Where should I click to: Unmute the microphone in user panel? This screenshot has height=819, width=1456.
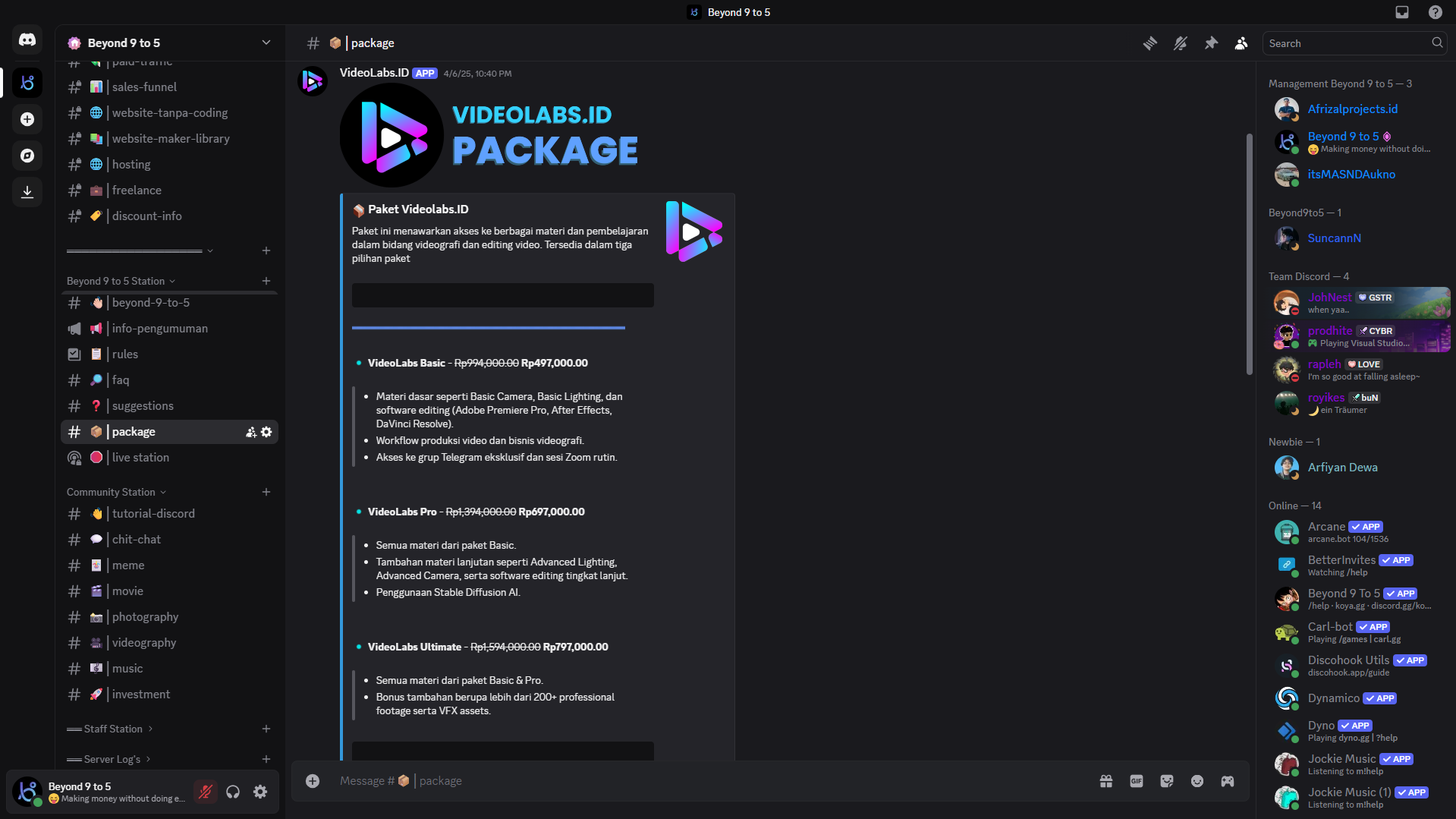click(x=205, y=792)
